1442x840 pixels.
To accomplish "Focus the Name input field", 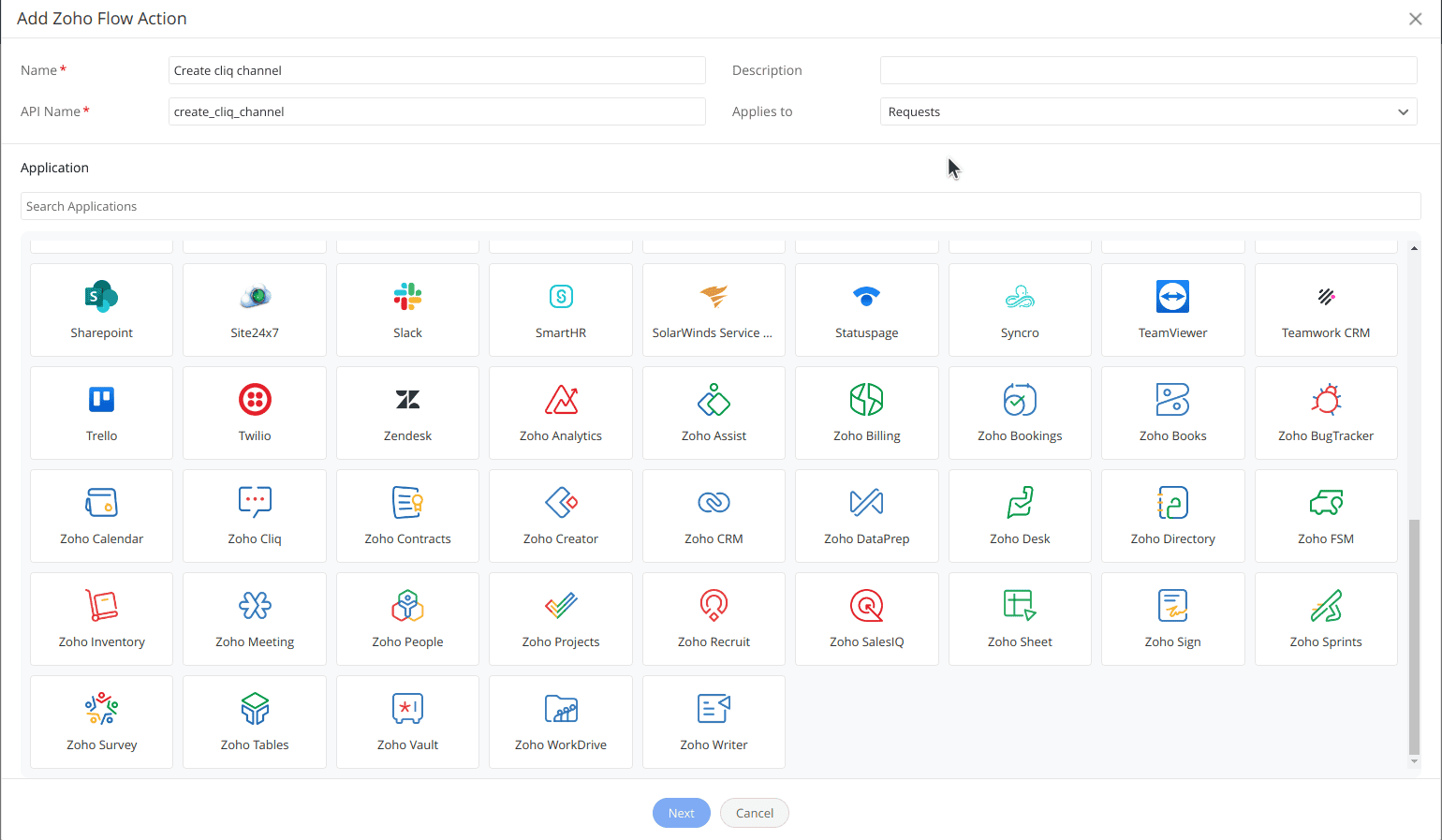I will click(437, 70).
